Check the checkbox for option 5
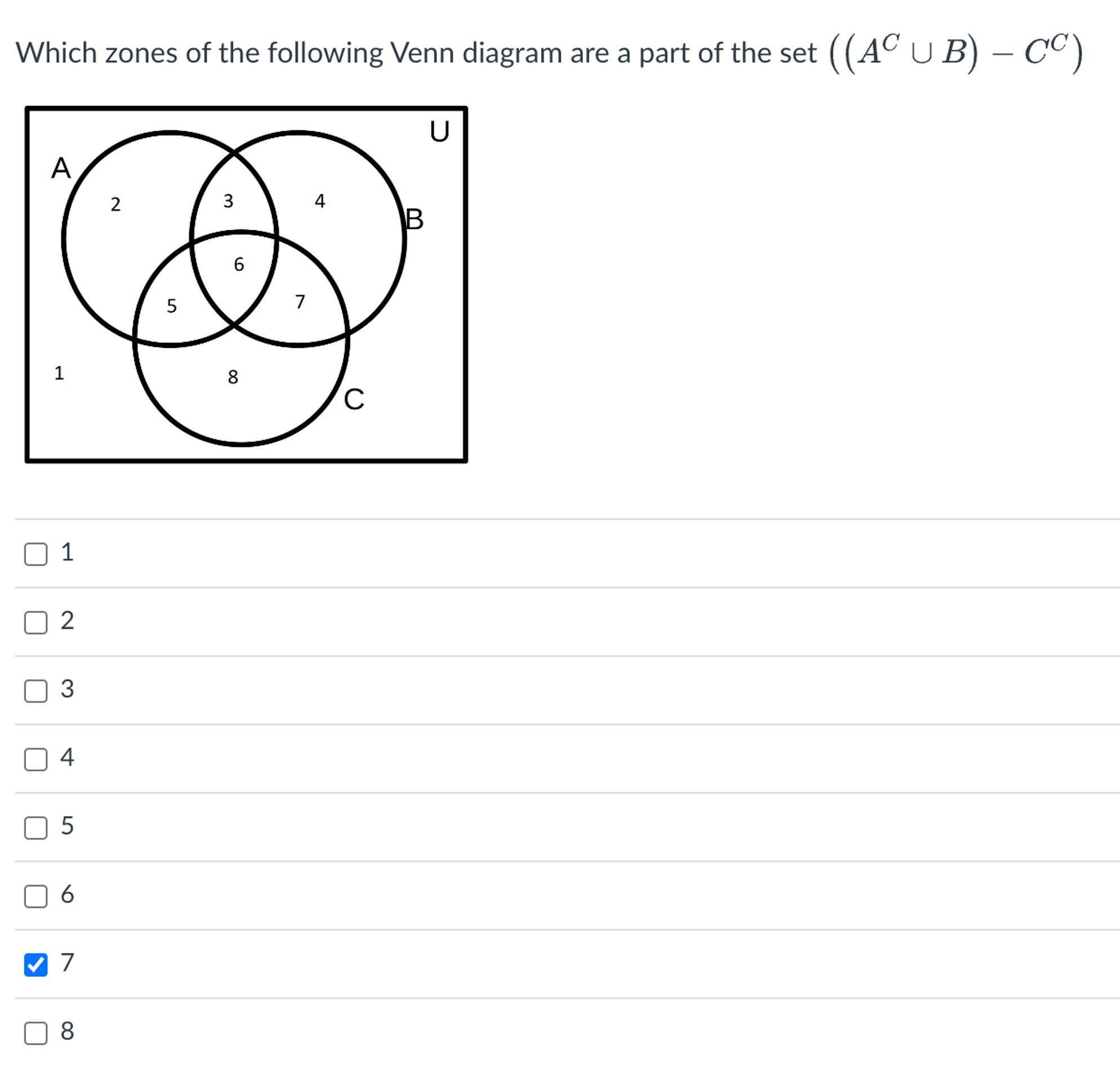 coord(36,827)
